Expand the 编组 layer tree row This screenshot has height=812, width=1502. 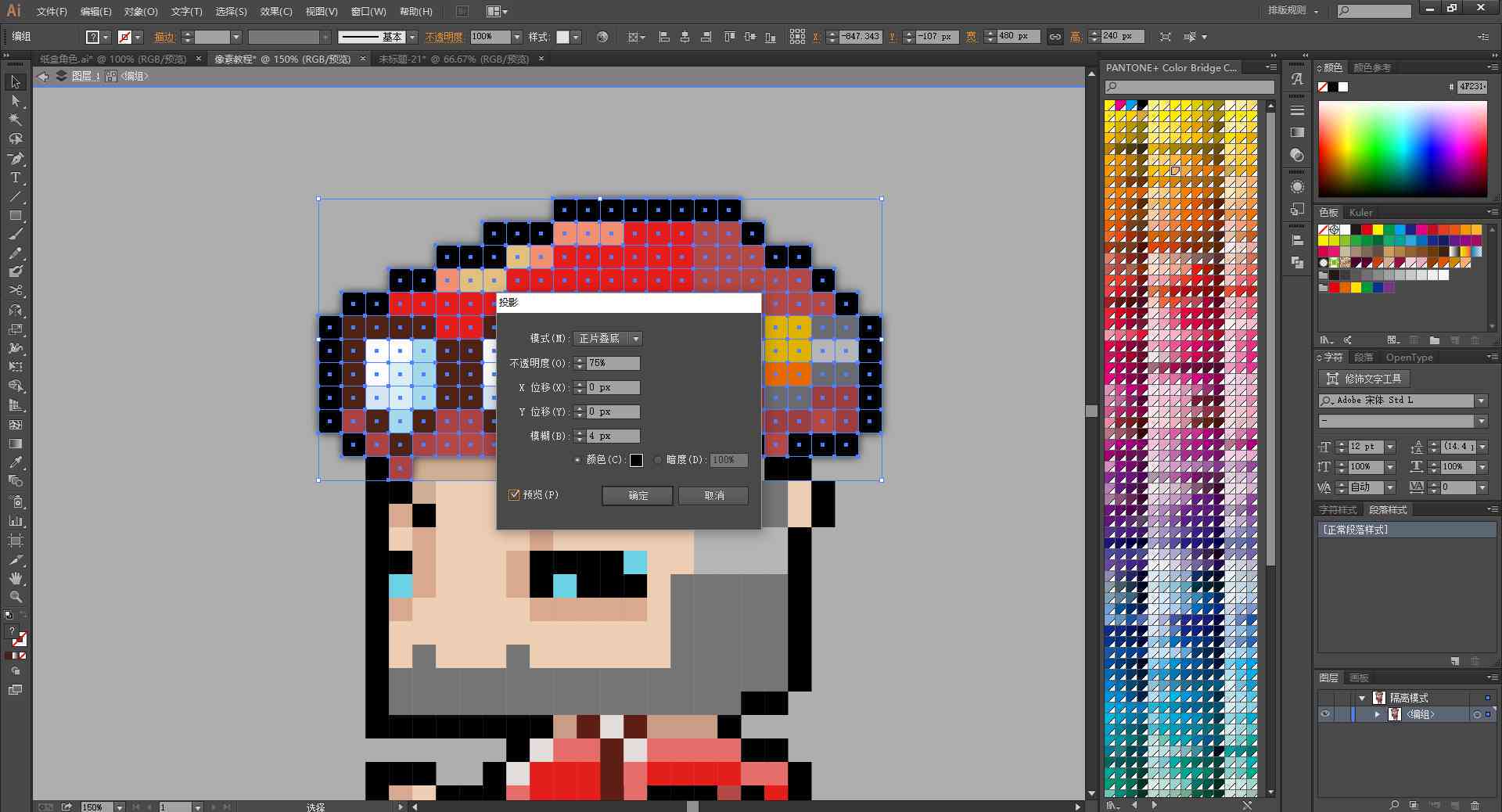coord(1378,714)
